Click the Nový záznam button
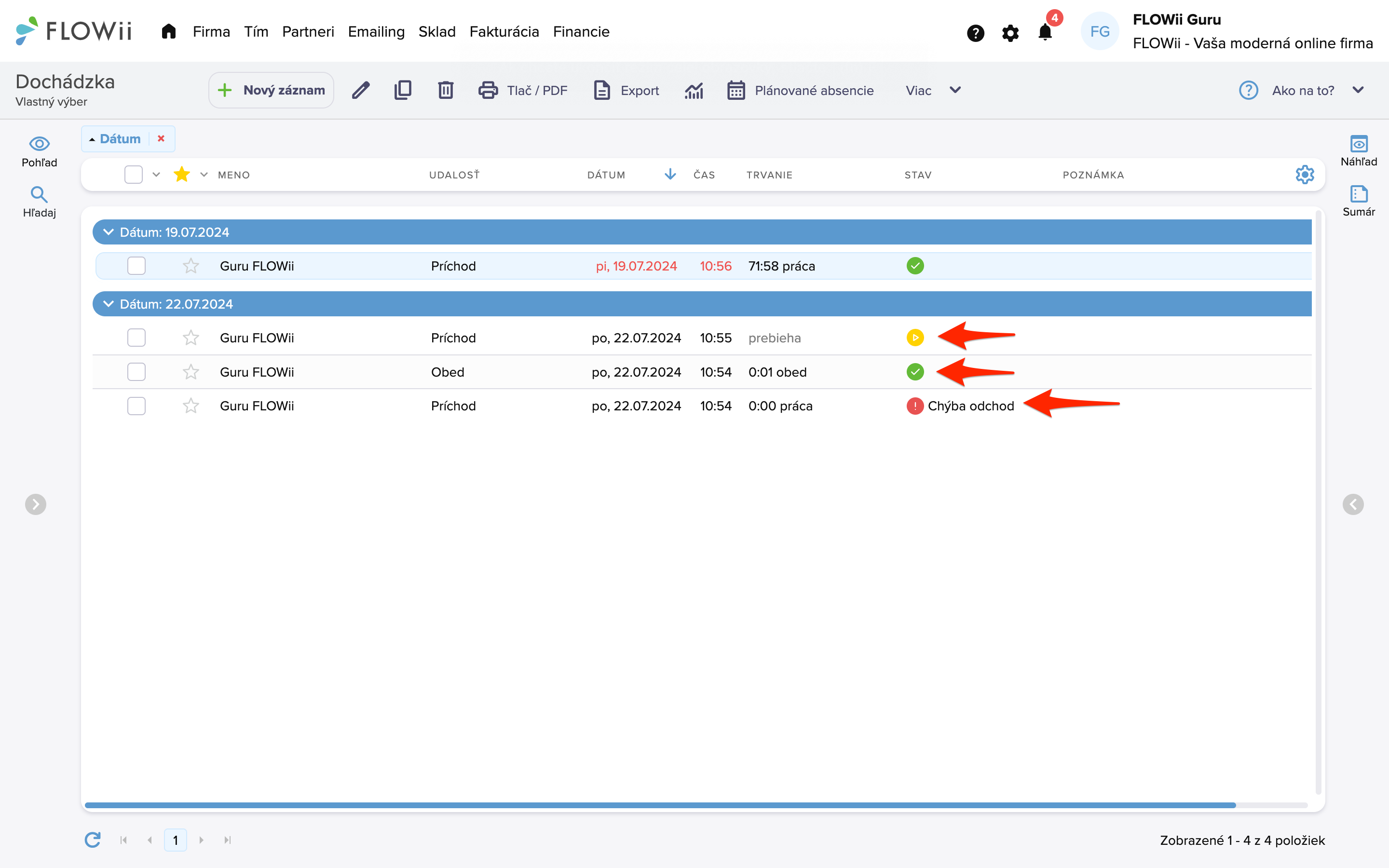 [271, 90]
